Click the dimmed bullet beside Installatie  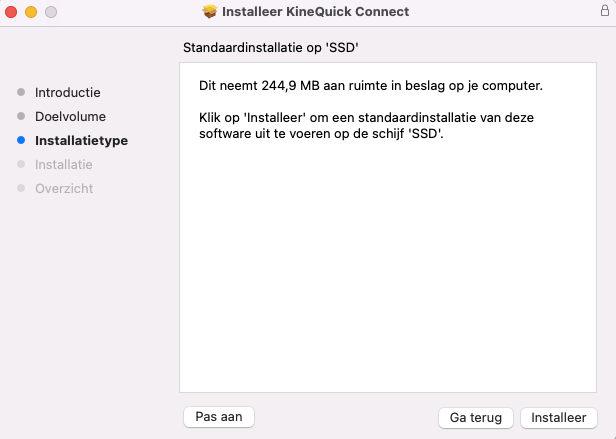click(21, 164)
